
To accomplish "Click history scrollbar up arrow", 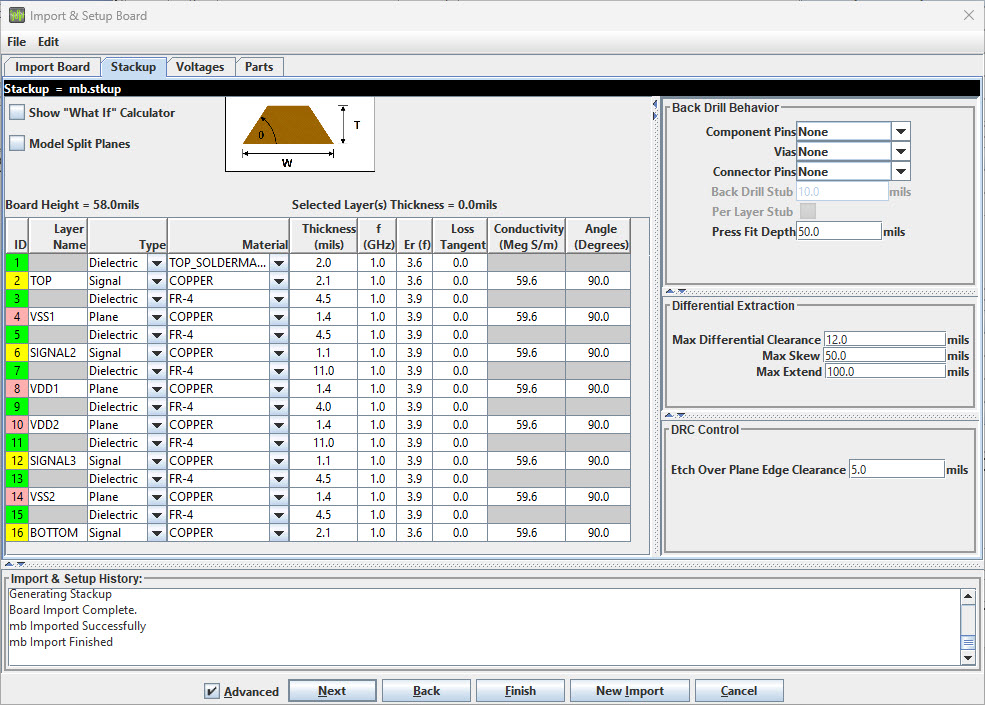I will tap(968, 597).
